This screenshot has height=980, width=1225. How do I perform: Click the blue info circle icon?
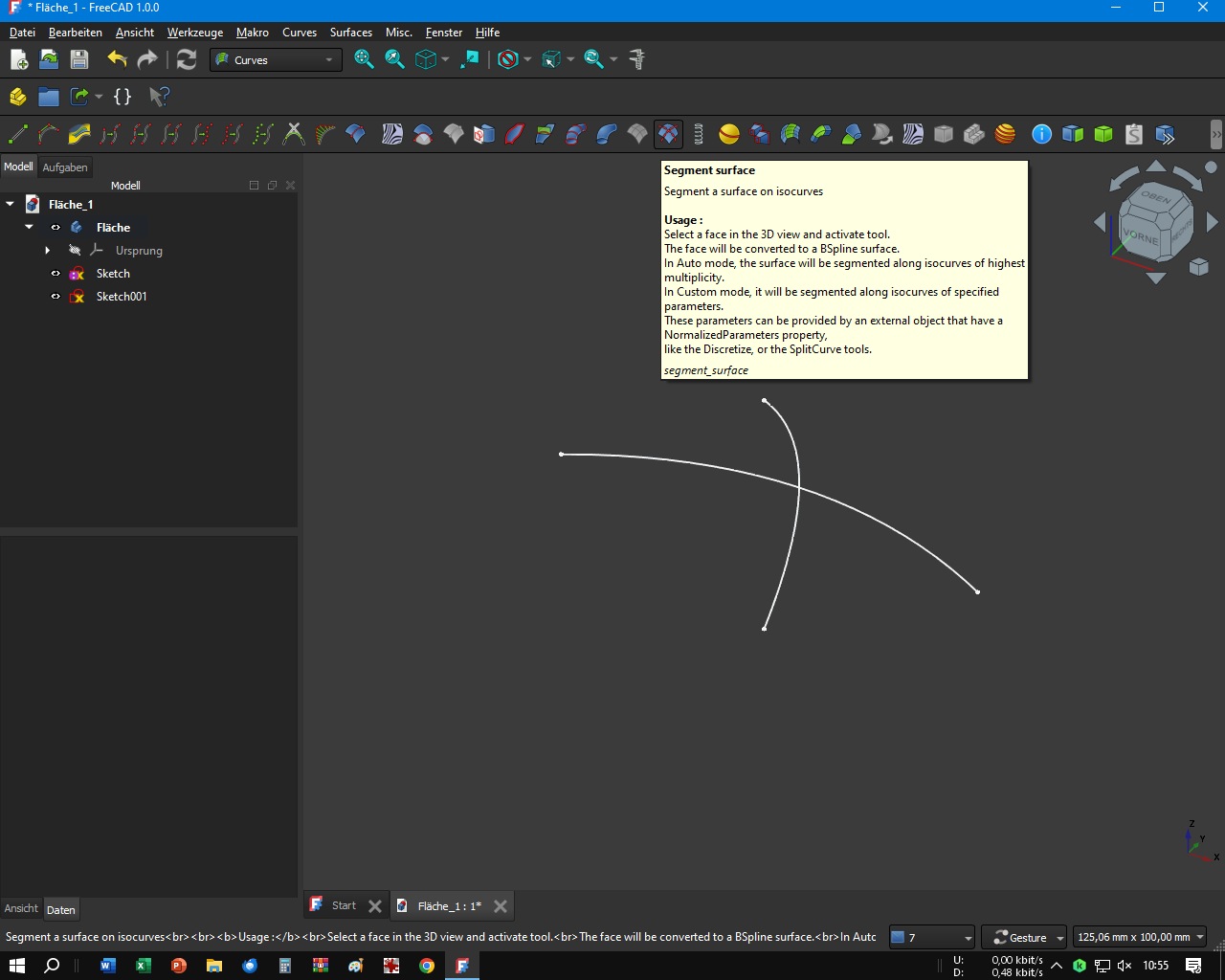point(1042,134)
